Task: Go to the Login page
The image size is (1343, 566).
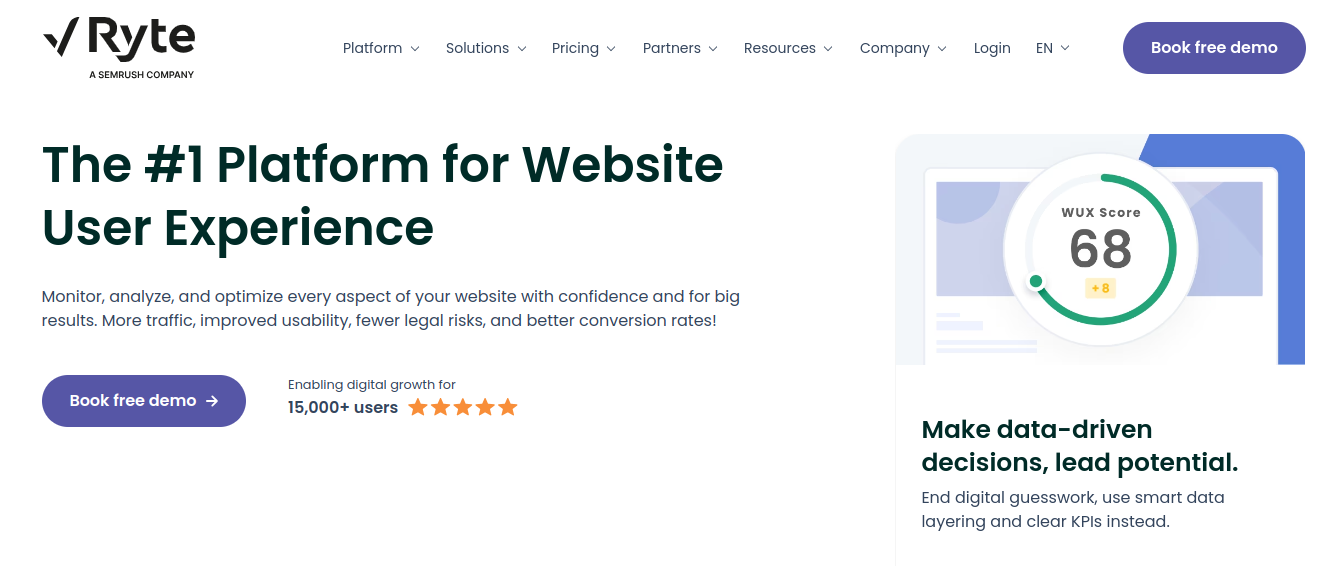Action: tap(992, 48)
